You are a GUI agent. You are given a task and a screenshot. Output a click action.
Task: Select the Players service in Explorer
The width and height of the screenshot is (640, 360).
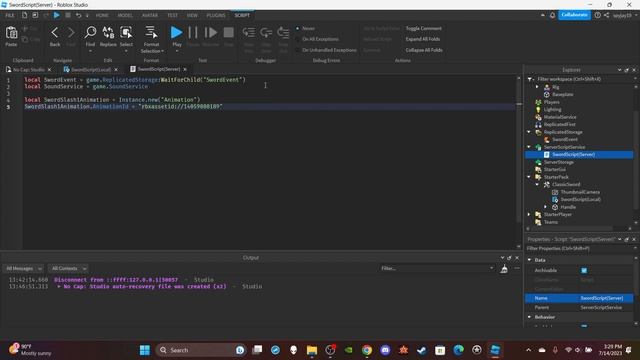pos(551,102)
